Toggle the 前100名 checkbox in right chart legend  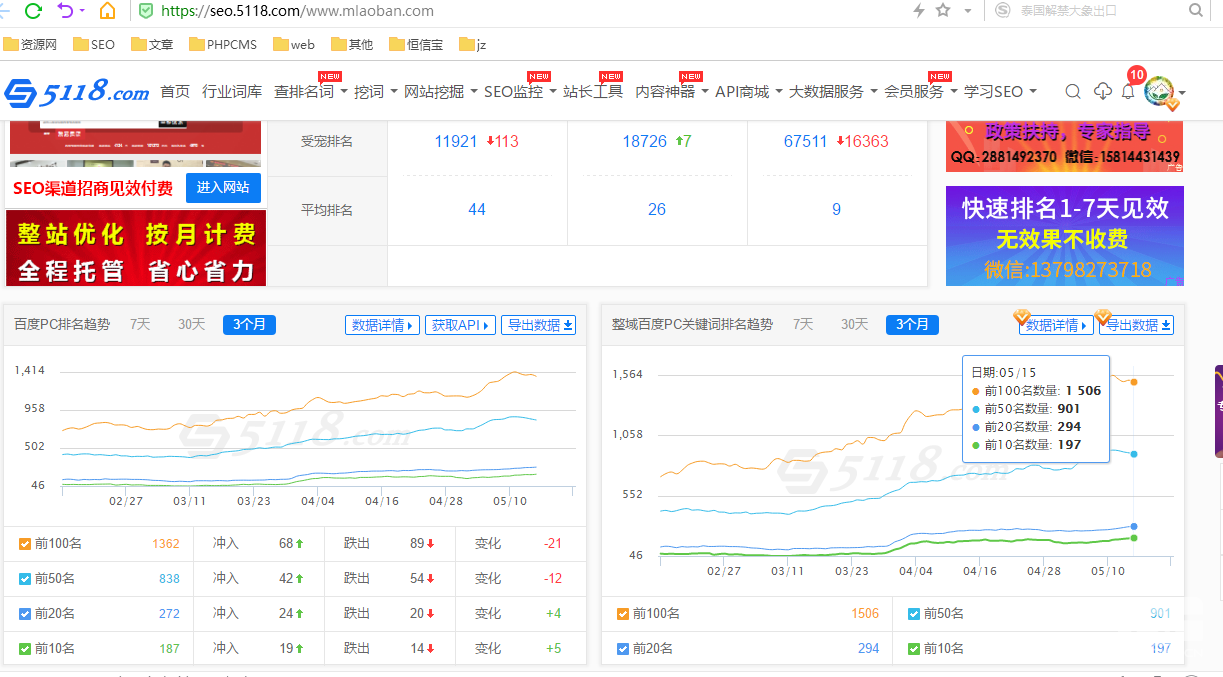(x=623, y=614)
